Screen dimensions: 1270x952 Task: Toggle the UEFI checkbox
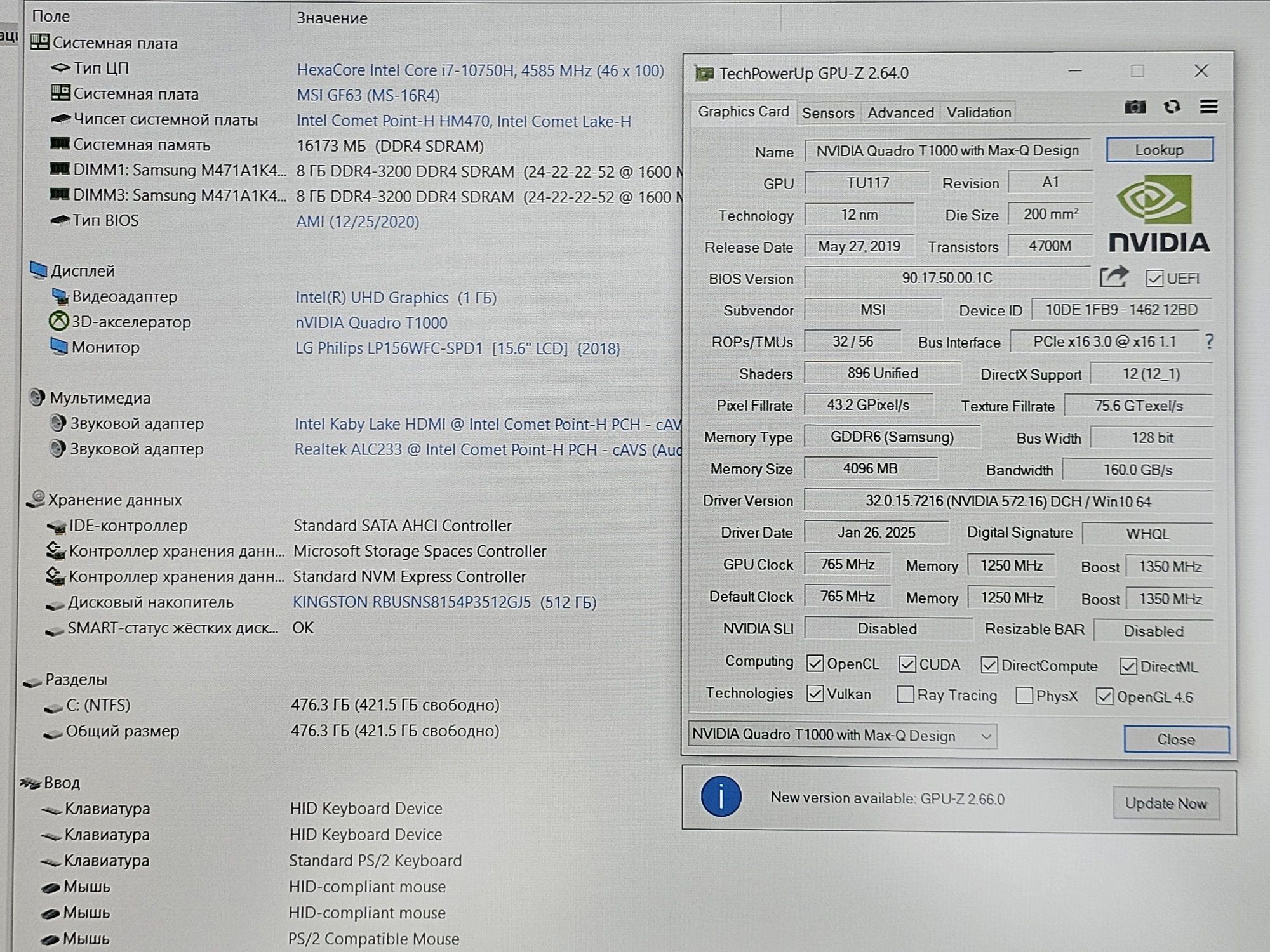(1154, 279)
